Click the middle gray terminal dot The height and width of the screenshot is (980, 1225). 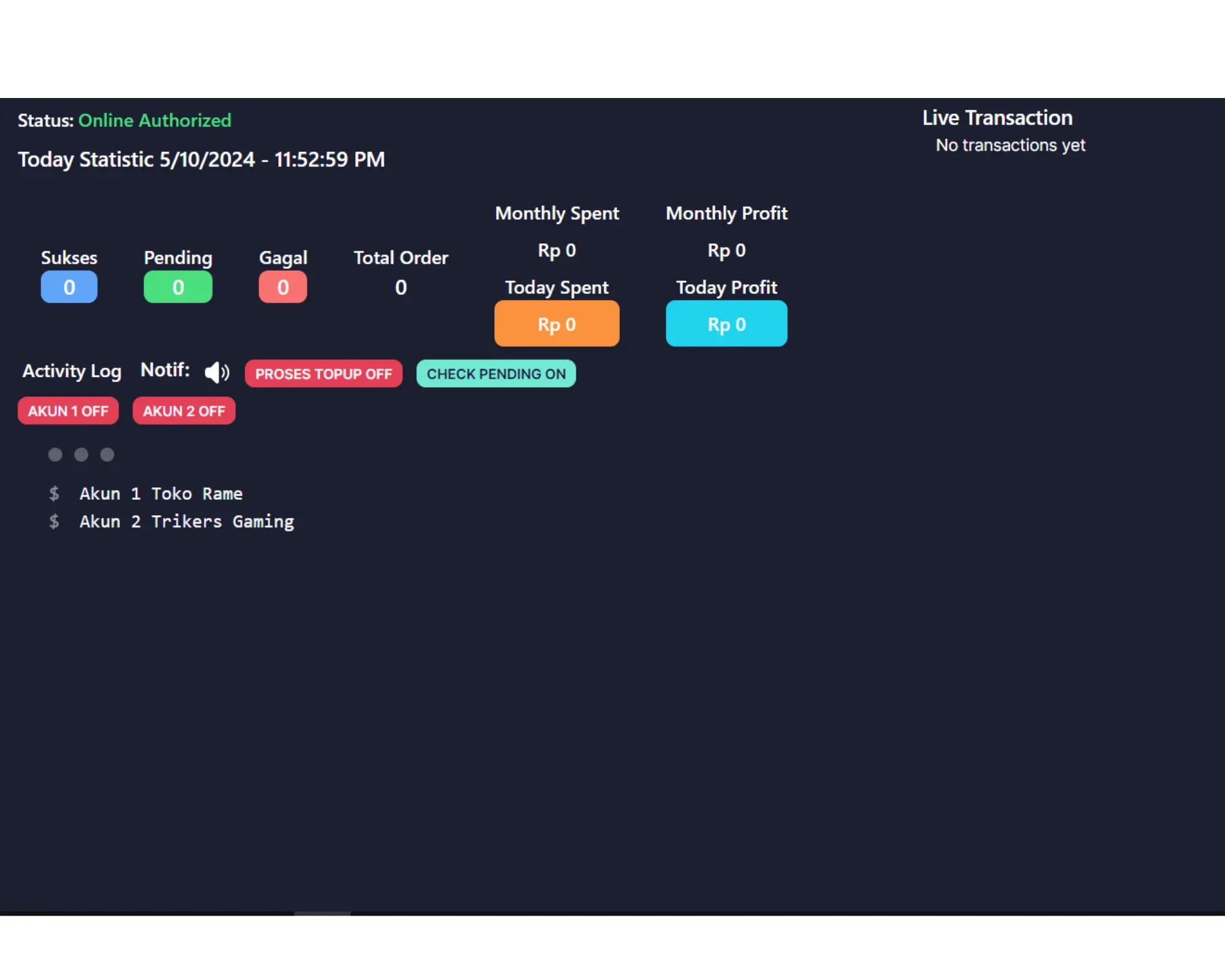point(81,454)
